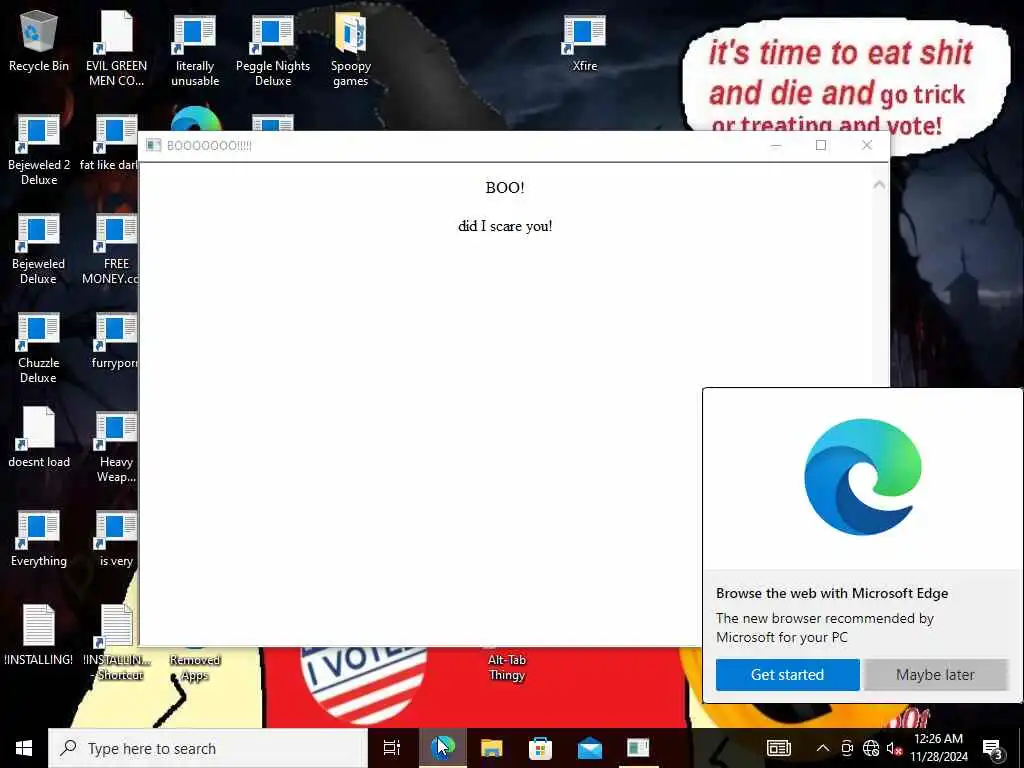Click 'Browse the web with Microsoft Edge' heading
Image resolution: width=1024 pixels, height=768 pixels.
tap(832, 593)
